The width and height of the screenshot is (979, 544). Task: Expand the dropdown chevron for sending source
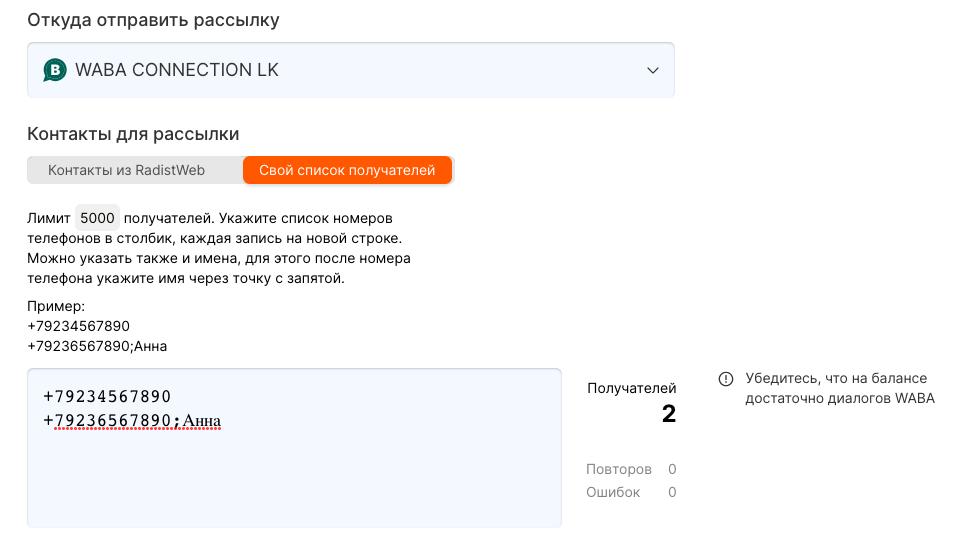point(652,70)
